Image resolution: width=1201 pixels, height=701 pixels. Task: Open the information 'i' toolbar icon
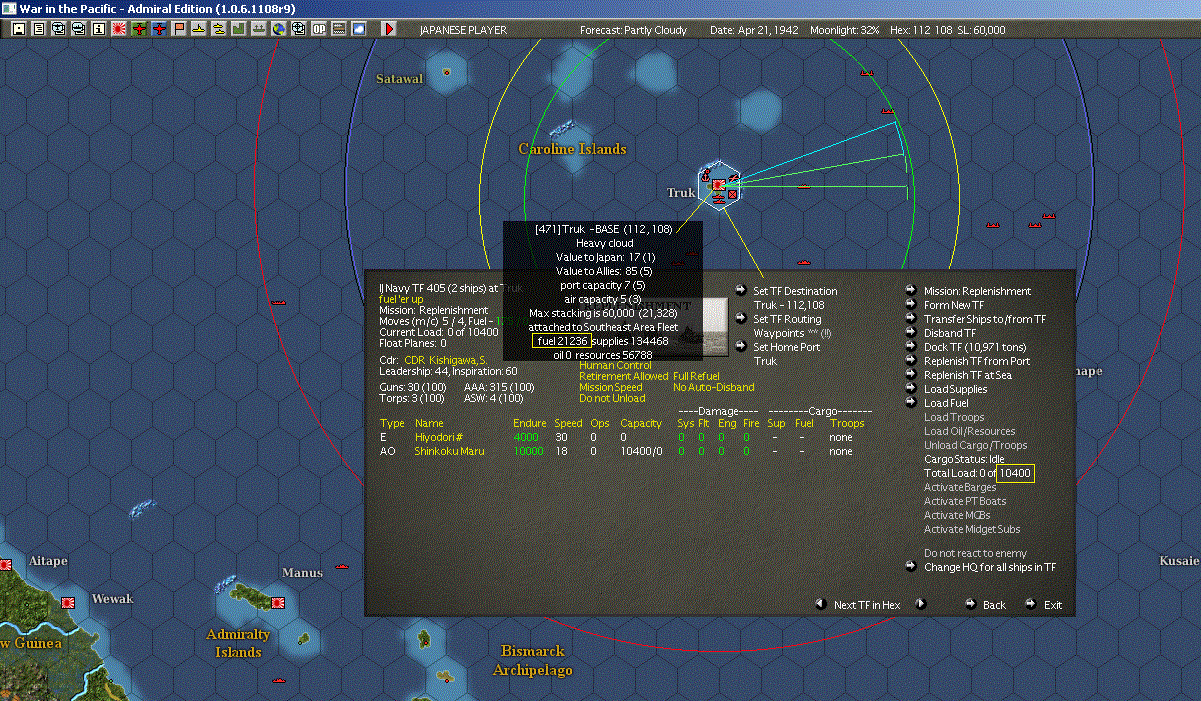tap(99, 29)
